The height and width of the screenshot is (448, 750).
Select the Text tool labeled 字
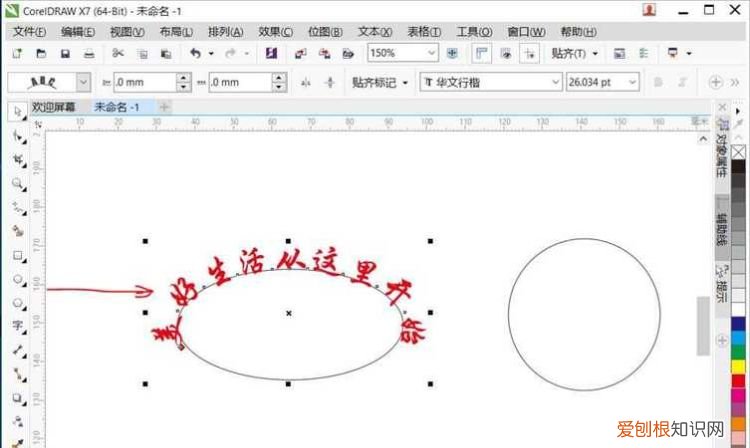[x=18, y=326]
